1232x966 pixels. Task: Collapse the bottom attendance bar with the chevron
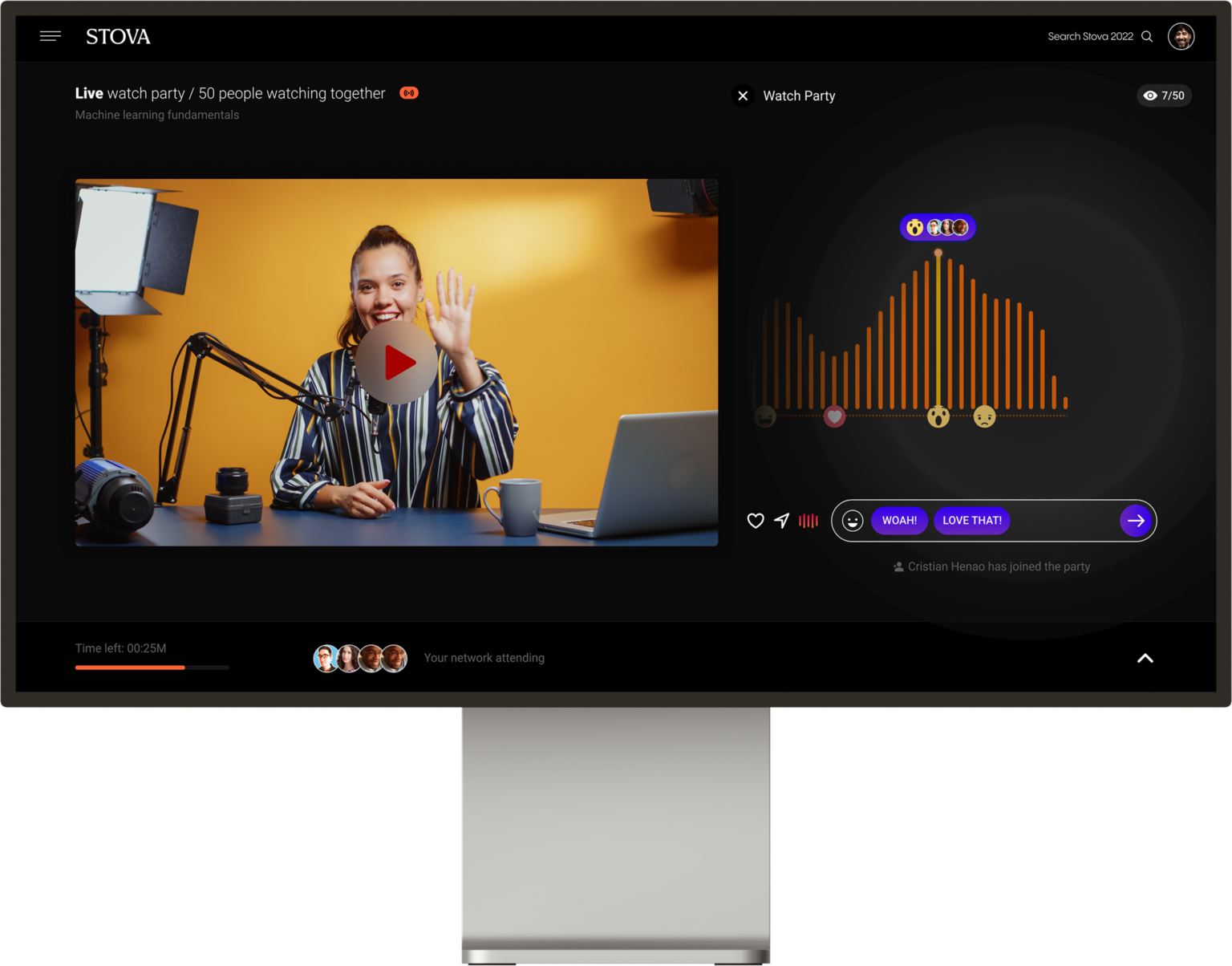(x=1145, y=658)
